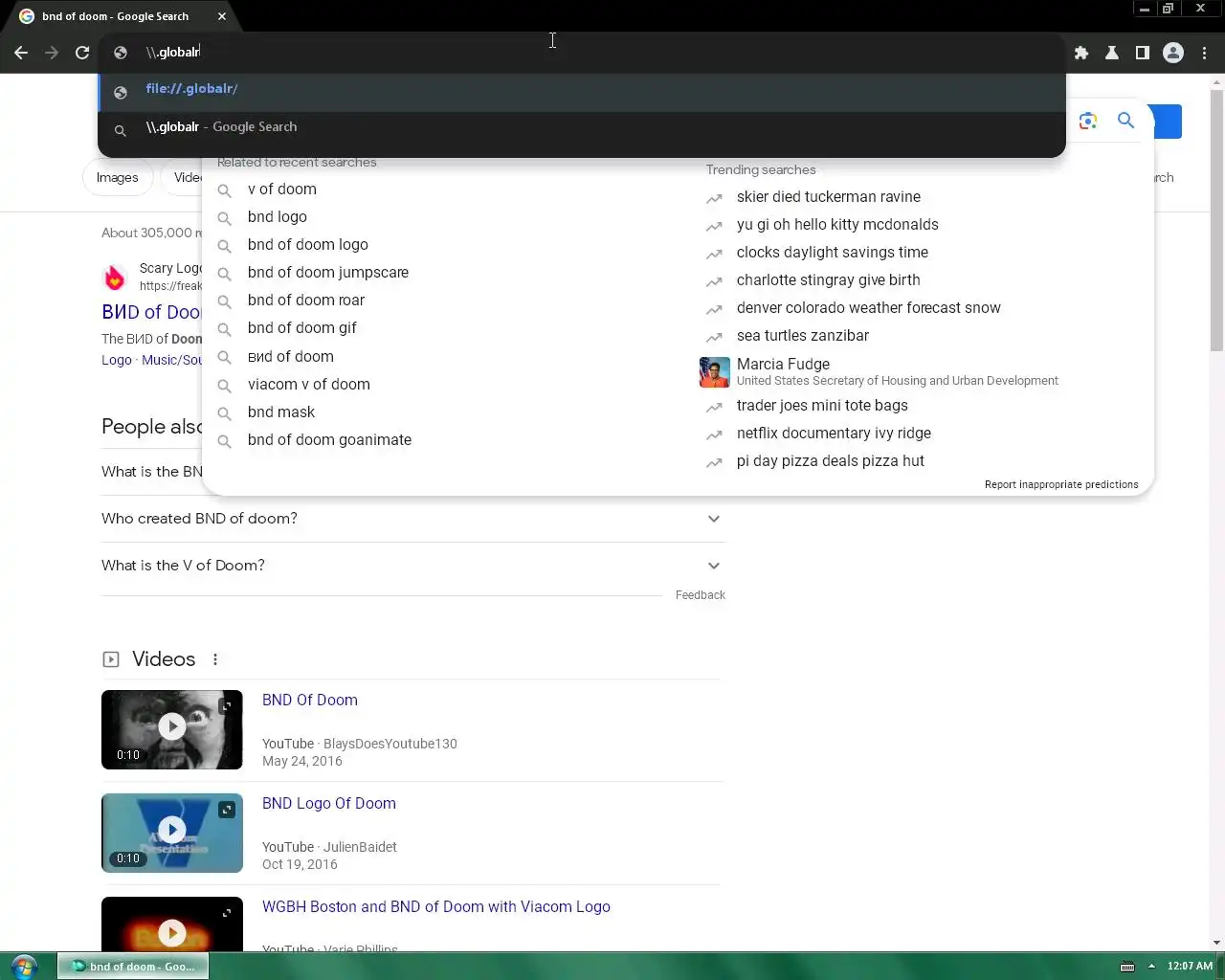Screen dimensions: 1225x980
Task: Choose the 'bnd logo' suggestion
Action: [278, 217]
